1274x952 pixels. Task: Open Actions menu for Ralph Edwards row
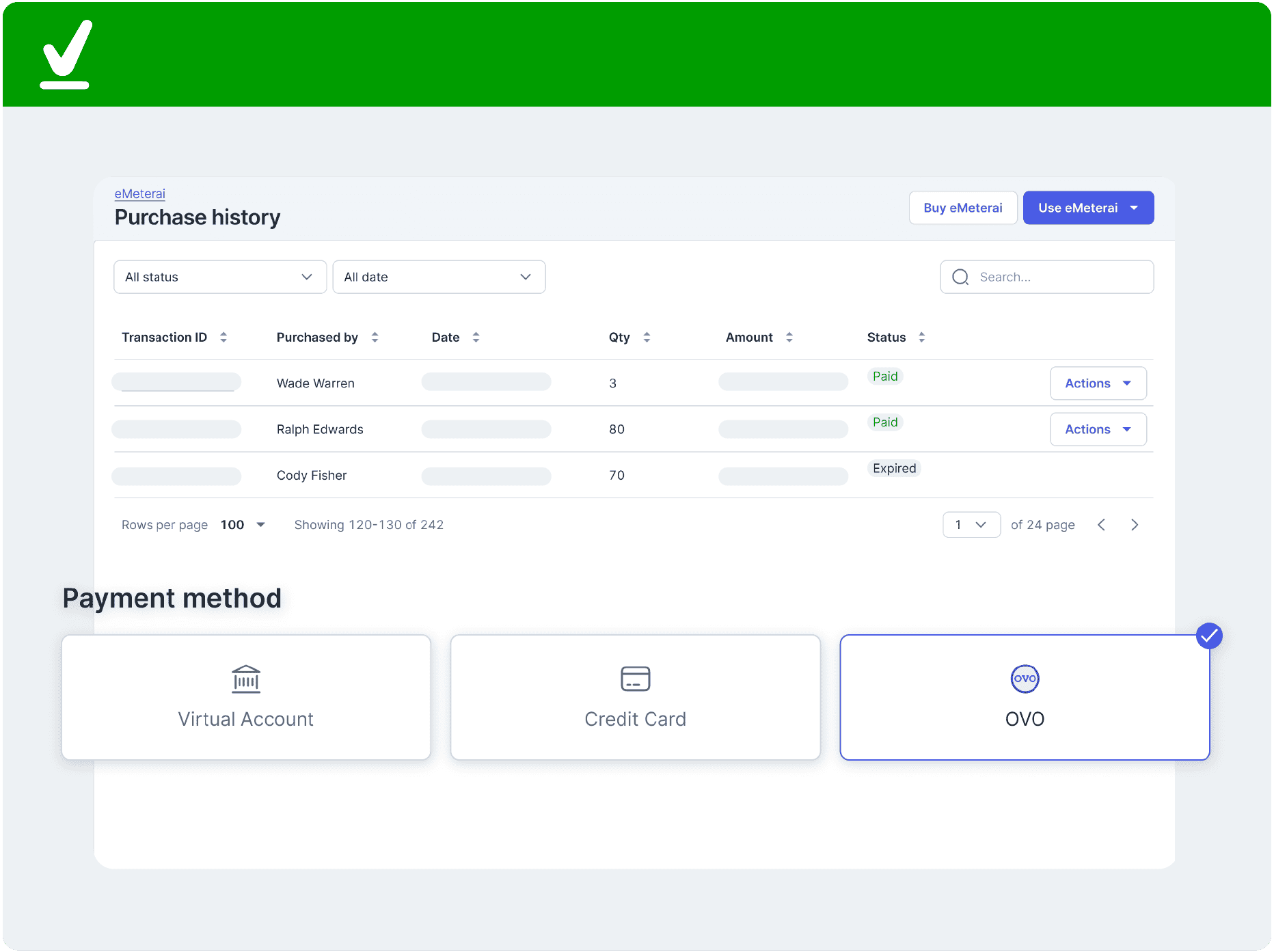coord(1098,429)
